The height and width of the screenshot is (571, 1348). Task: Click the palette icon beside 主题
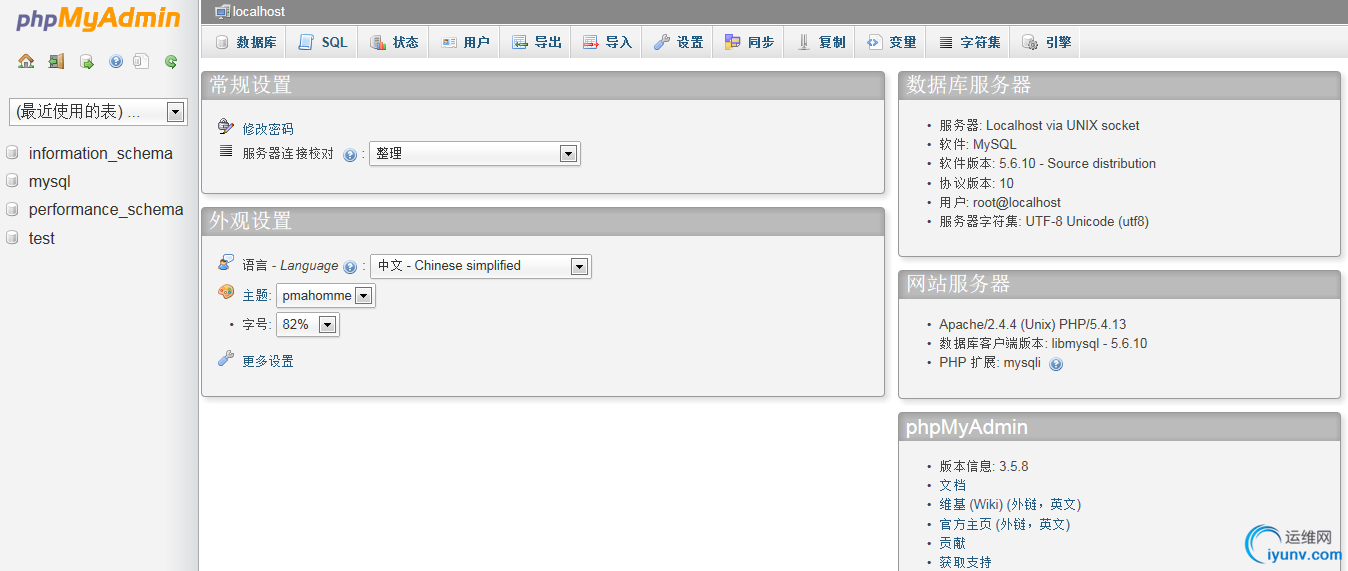[226, 293]
